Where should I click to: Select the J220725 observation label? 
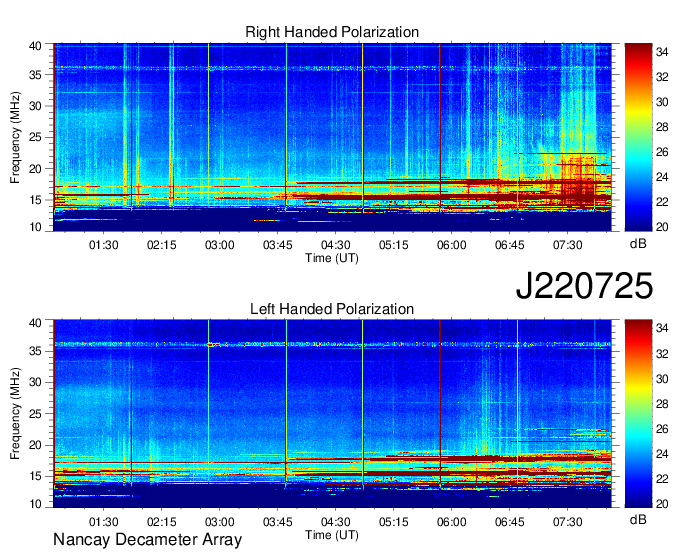[x=584, y=286]
